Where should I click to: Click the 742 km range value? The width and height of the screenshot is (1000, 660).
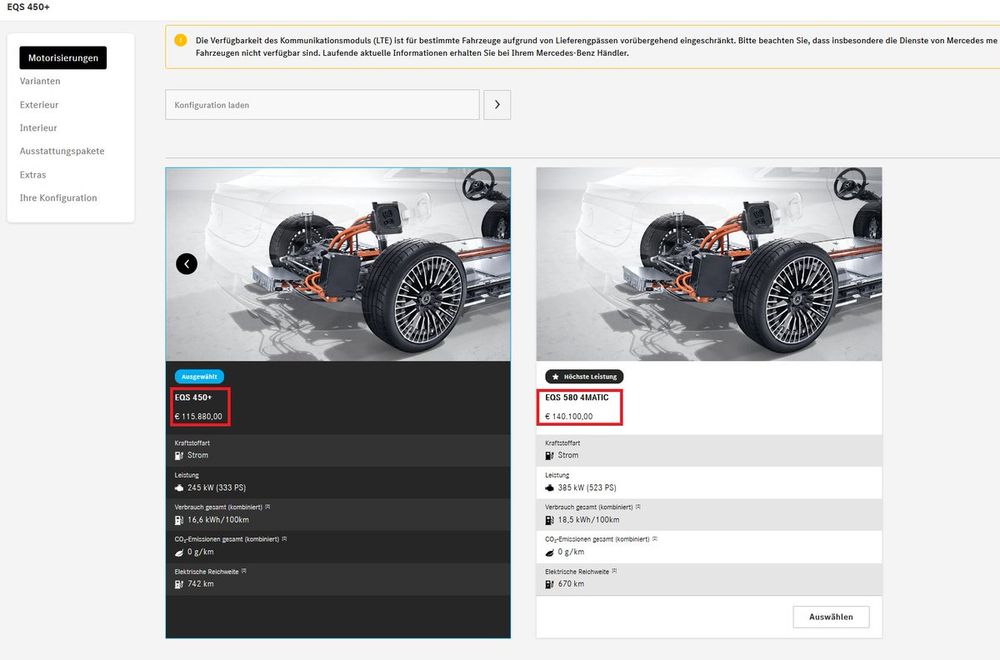click(x=201, y=583)
